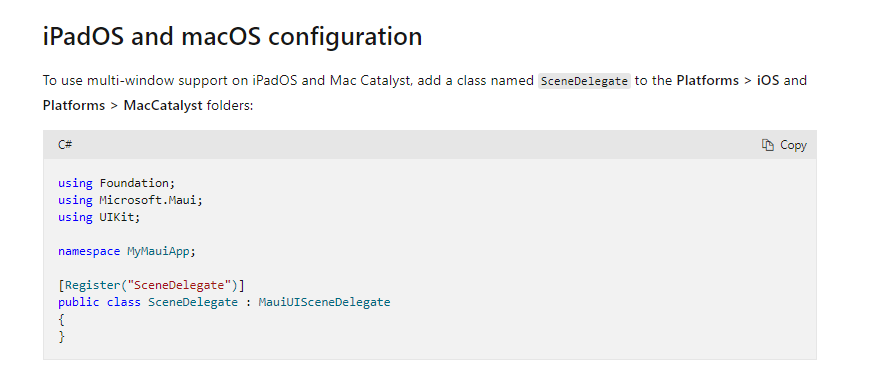Click the bold iOS text

(768, 80)
